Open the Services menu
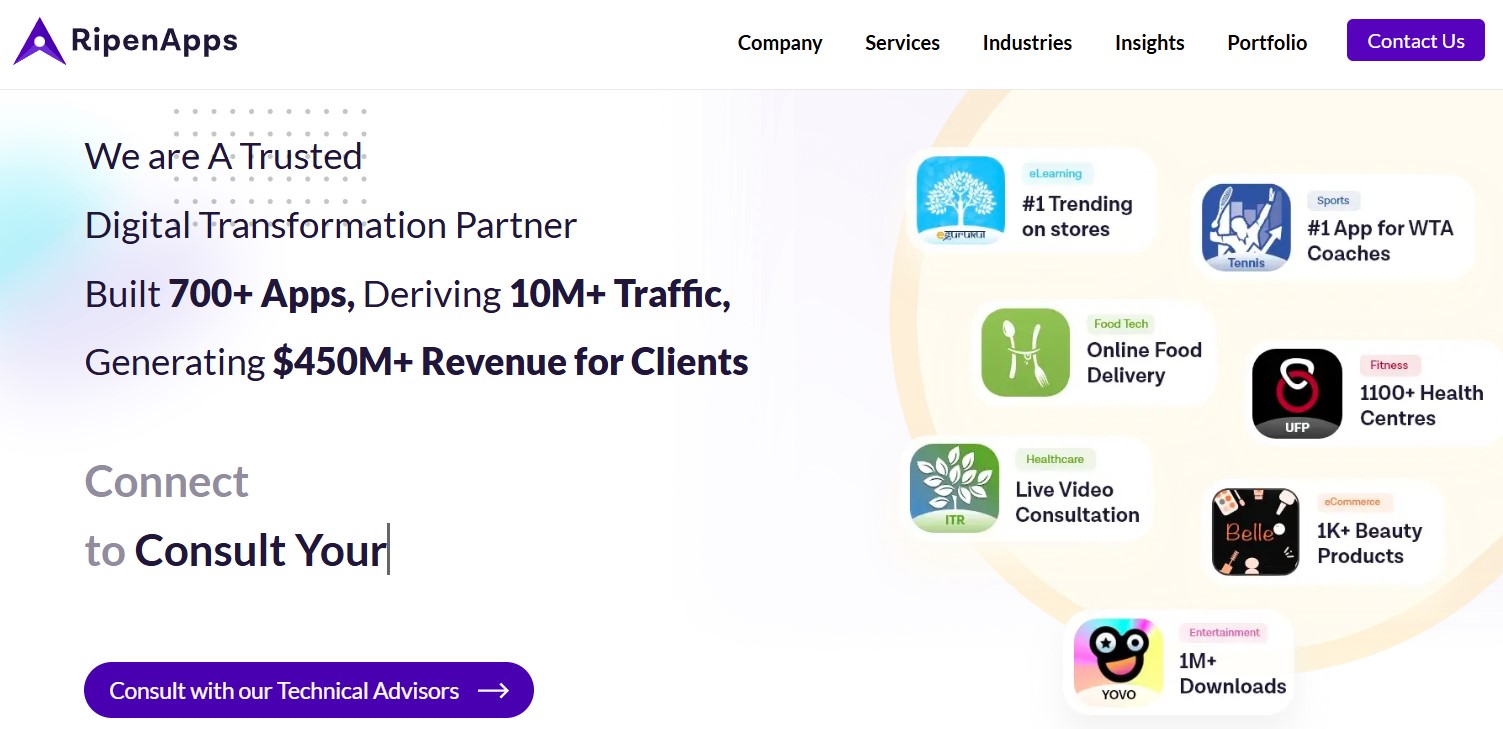1503x729 pixels. coord(901,43)
